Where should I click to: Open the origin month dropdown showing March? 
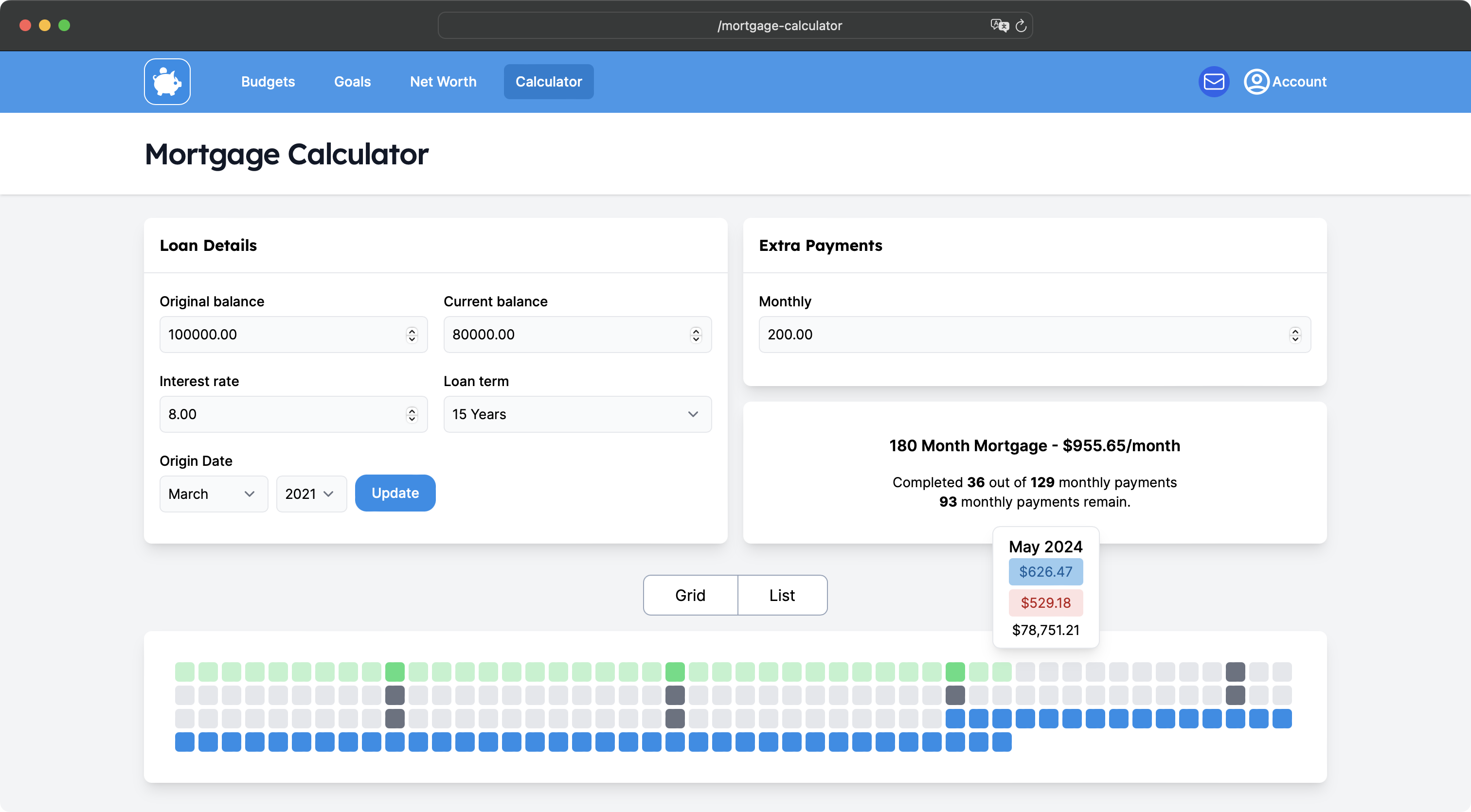[x=213, y=494]
